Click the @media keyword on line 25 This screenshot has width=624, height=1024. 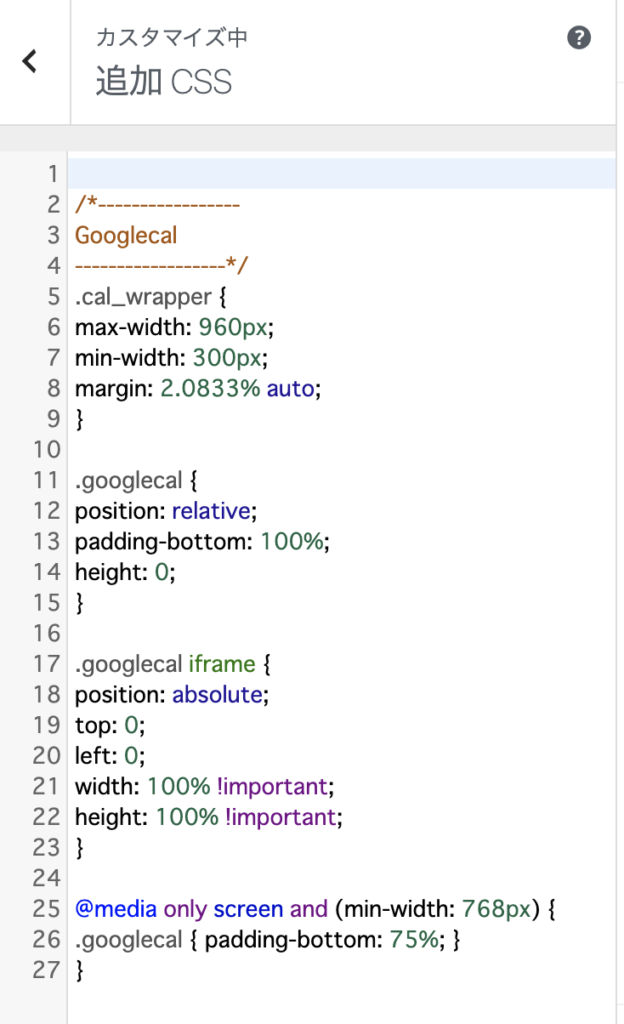click(x=116, y=909)
